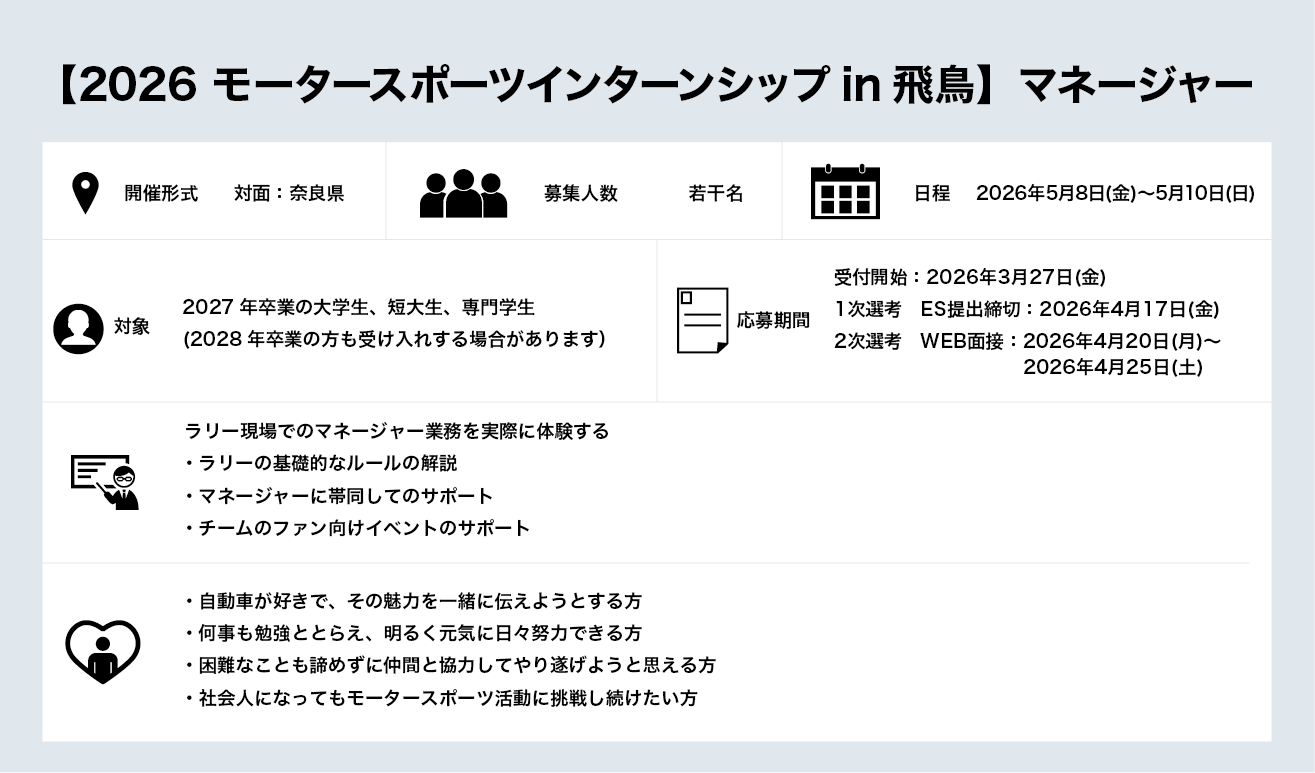Select the 開催形式 label
This screenshot has height=773, width=1315.
[161, 194]
